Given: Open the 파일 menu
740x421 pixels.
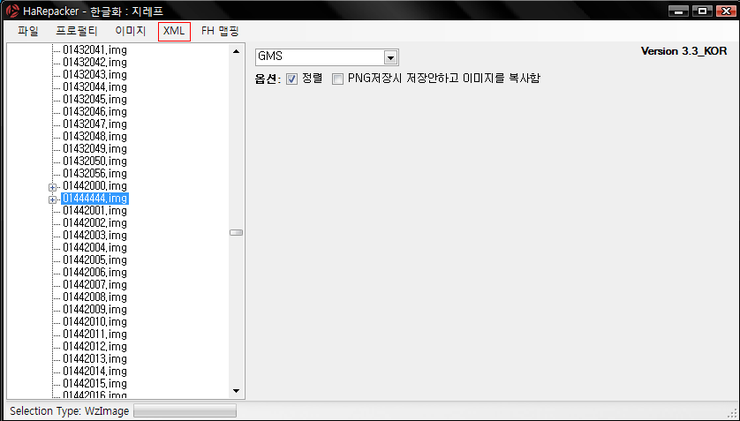Looking at the screenshot, I should click(x=28, y=32).
